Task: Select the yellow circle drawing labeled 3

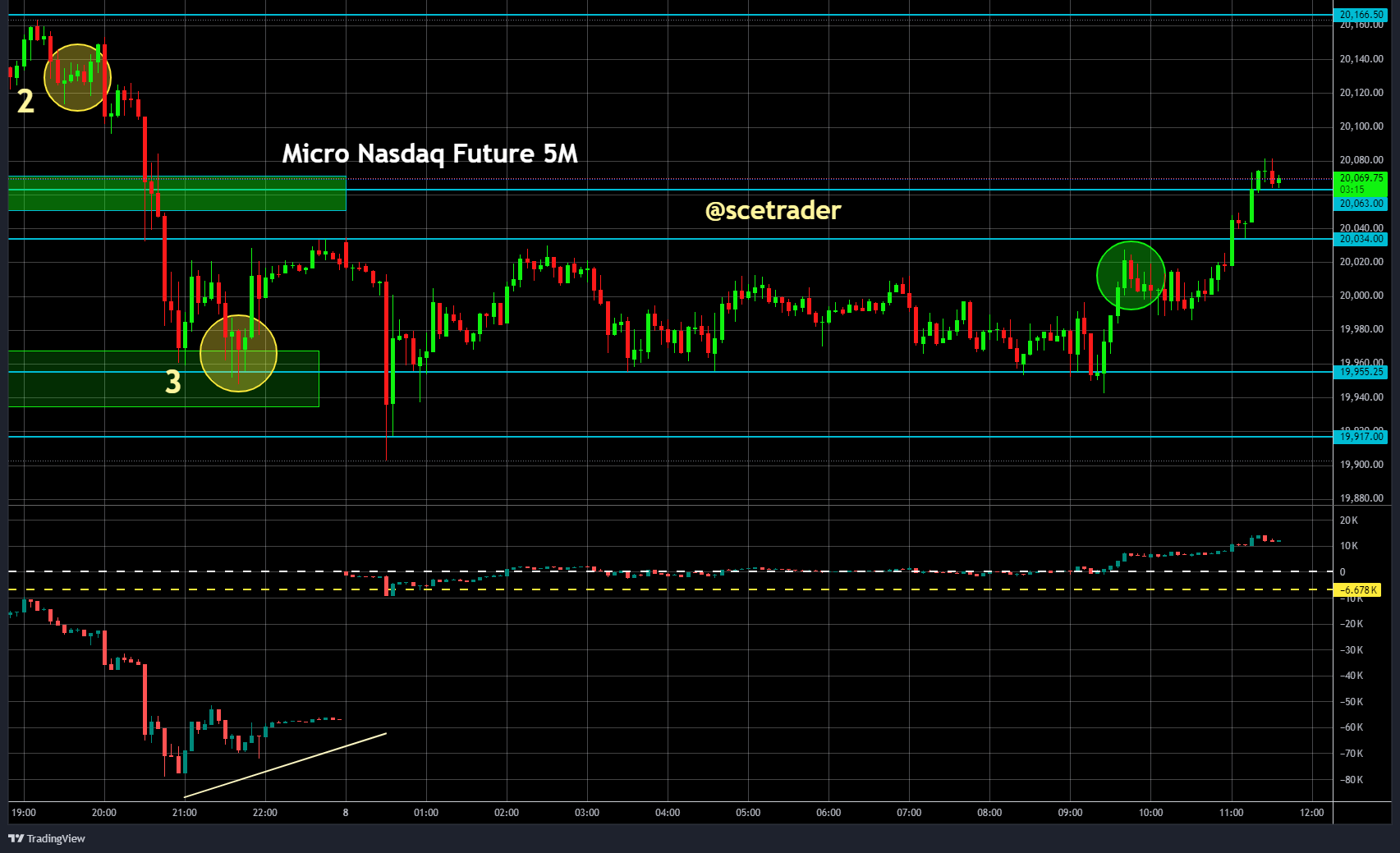Action: (238, 354)
